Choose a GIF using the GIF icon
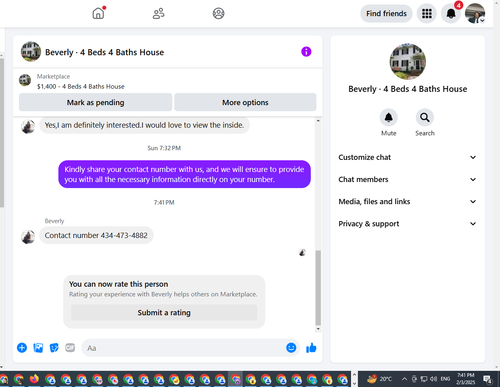The width and height of the screenshot is (500, 387). [70, 348]
